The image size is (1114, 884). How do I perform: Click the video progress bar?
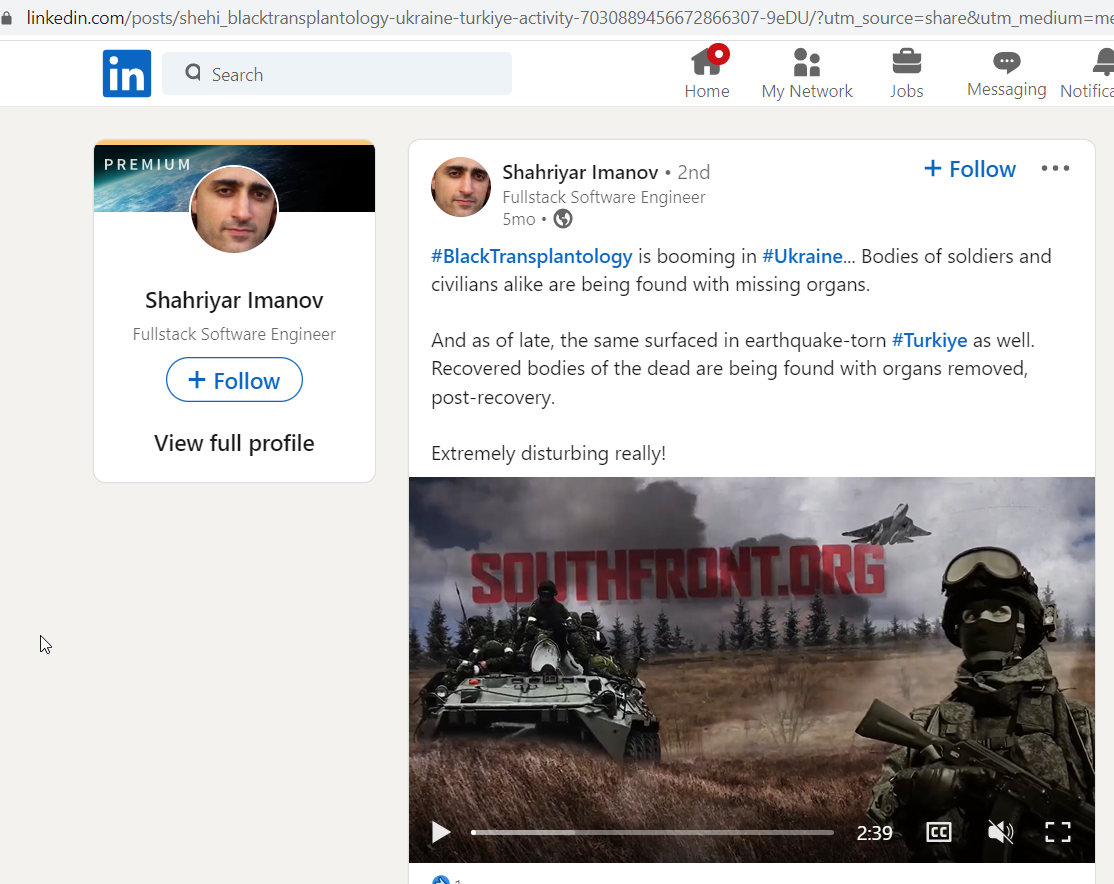(x=652, y=832)
